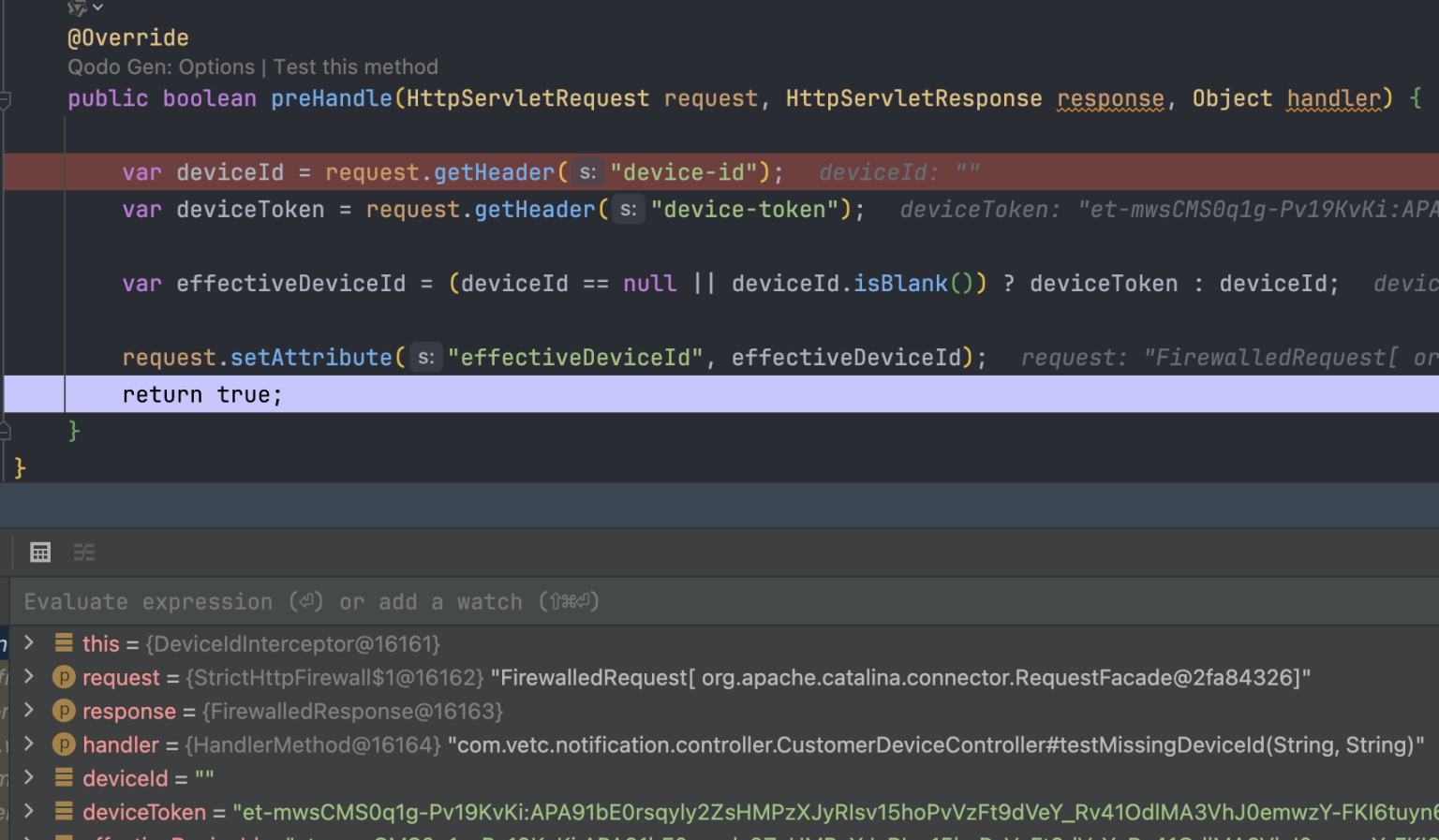Click the 'Test this method' code lens link
Image resolution: width=1439 pixels, height=840 pixels.
356,67
